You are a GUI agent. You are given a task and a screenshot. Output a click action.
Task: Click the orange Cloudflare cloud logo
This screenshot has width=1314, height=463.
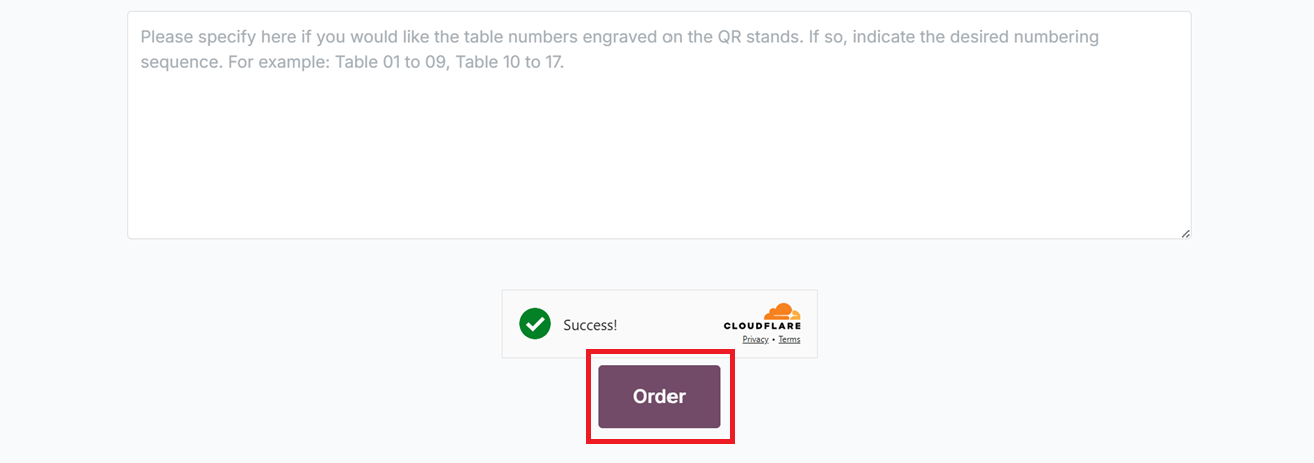pyautogui.click(x=781, y=311)
